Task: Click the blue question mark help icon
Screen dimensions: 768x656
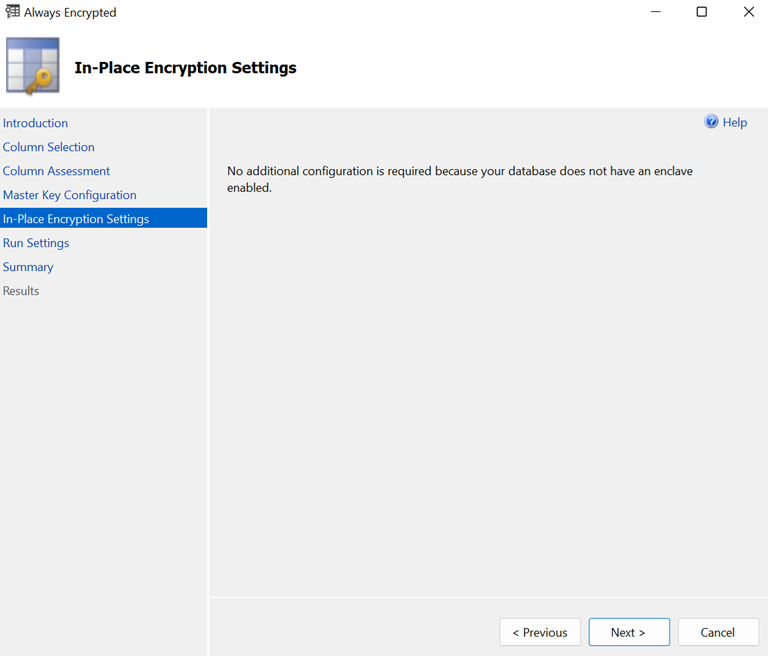Action: 711,122
